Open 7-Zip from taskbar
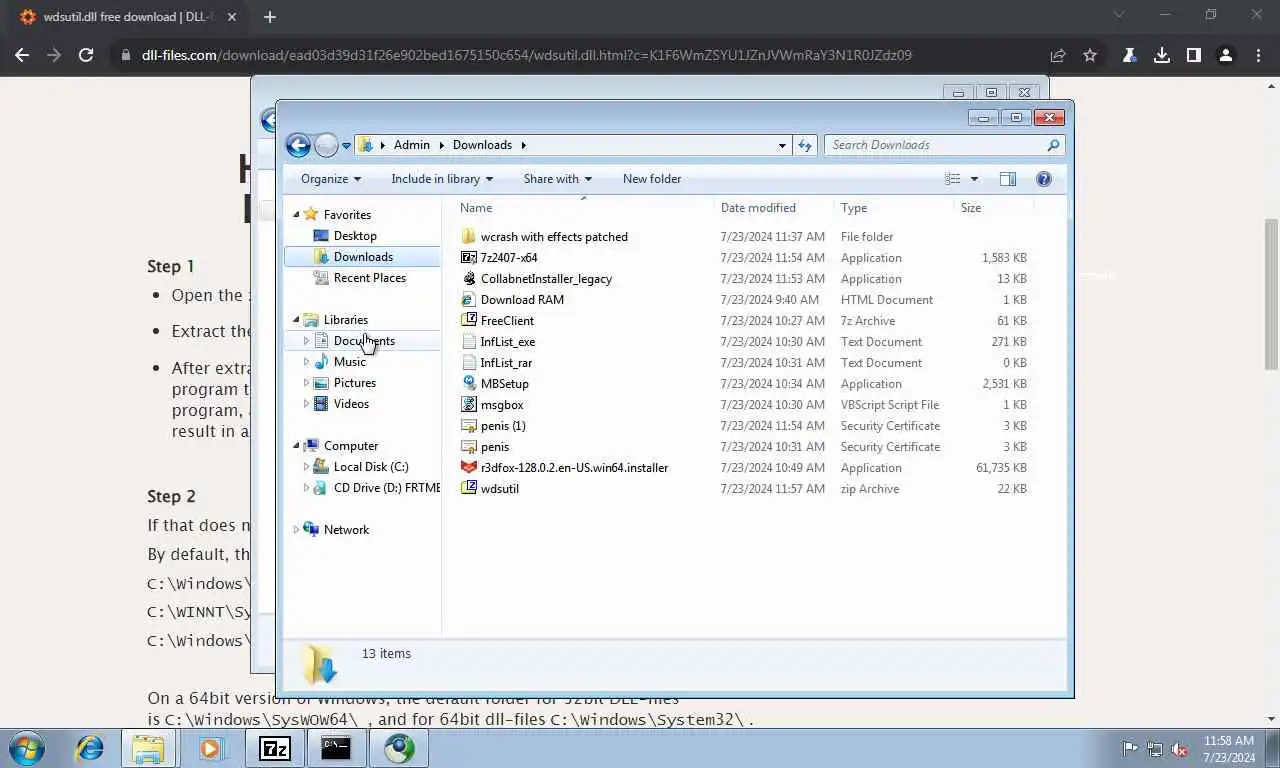Viewport: 1280px width, 768px height. point(274,748)
